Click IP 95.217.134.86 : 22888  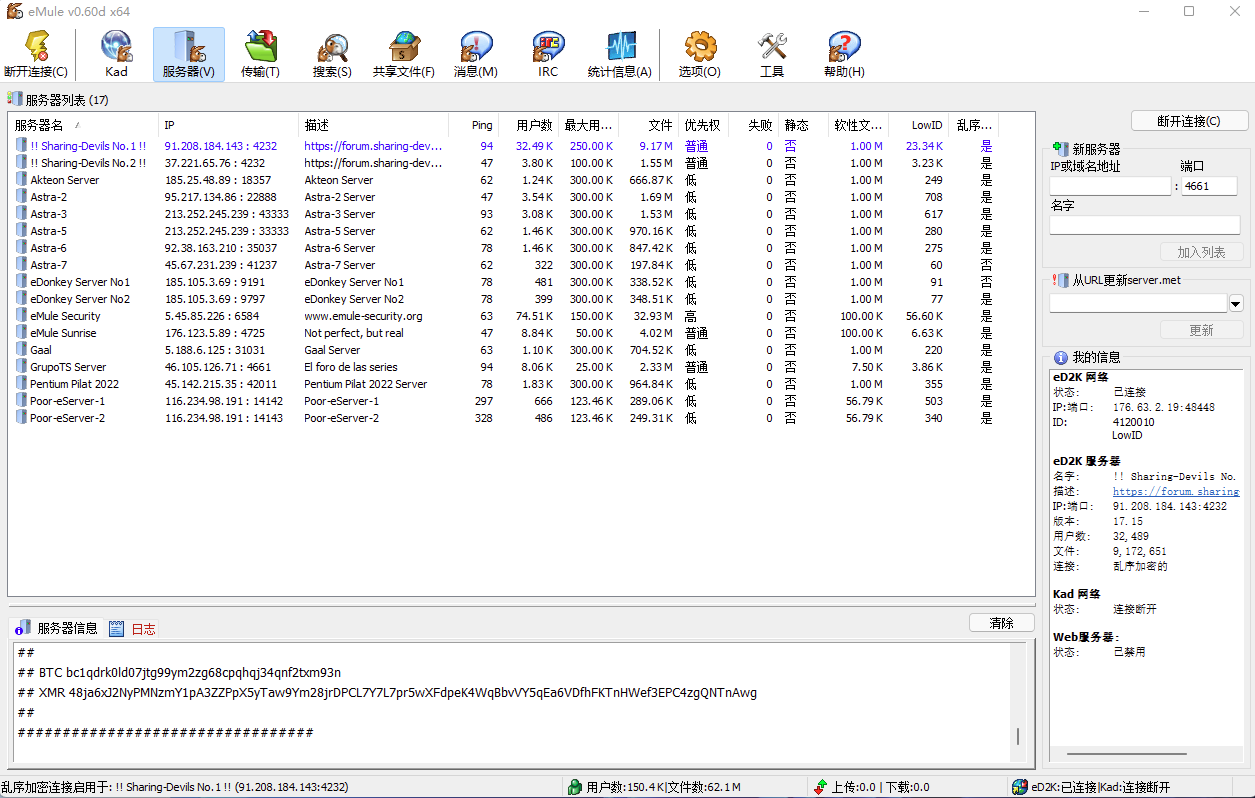click(x=220, y=197)
